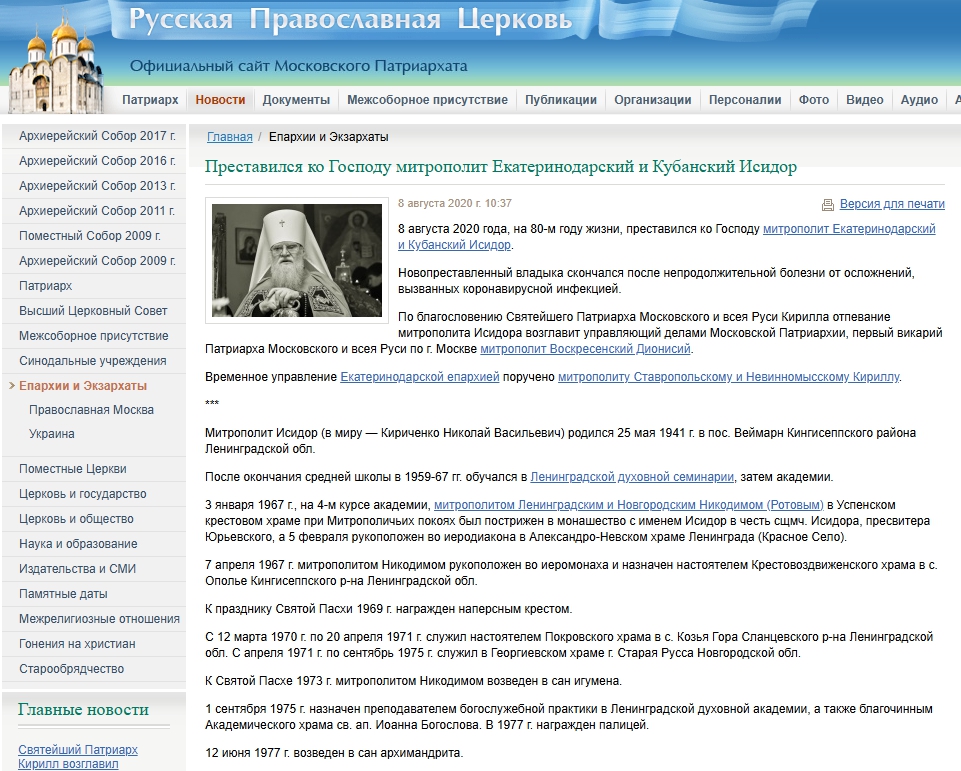Open Архиерейский Собор 2016 г. in the sidebar
The image size is (961, 771).
(97, 161)
